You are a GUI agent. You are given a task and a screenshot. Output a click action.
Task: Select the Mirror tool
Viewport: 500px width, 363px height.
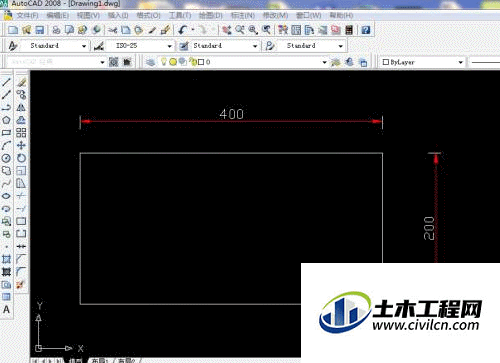21,107
